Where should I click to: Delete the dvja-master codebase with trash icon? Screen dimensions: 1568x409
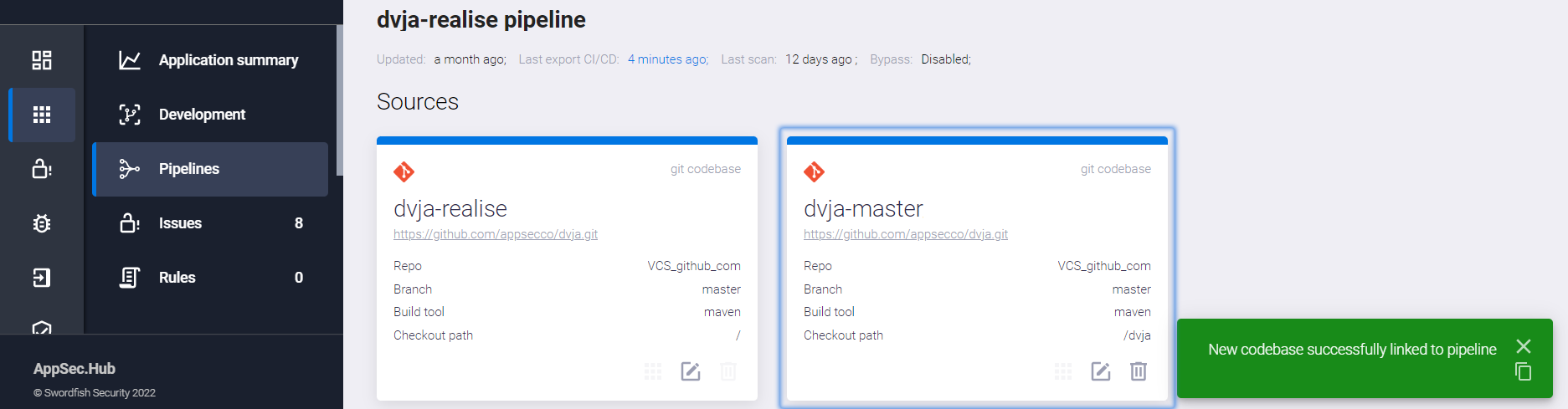[x=1139, y=371]
